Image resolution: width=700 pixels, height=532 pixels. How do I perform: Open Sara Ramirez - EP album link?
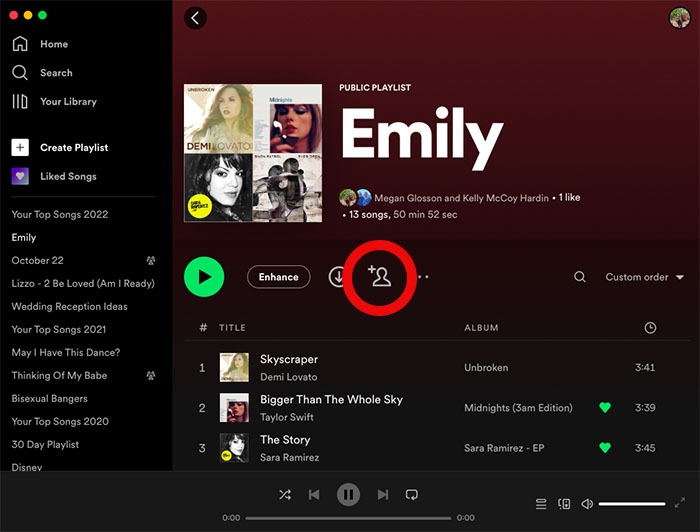point(504,448)
